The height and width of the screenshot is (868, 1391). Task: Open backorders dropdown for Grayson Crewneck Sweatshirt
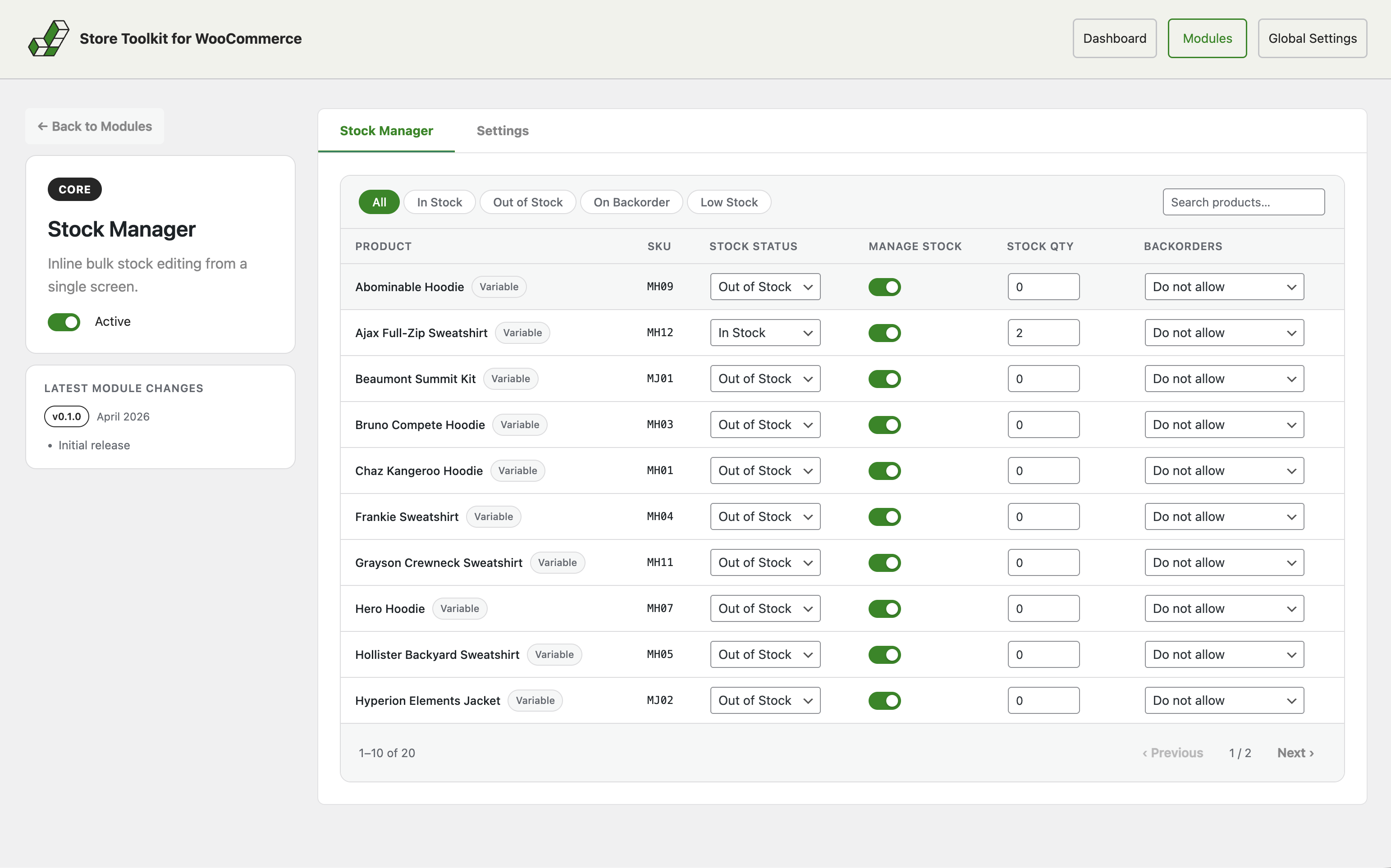point(1223,562)
